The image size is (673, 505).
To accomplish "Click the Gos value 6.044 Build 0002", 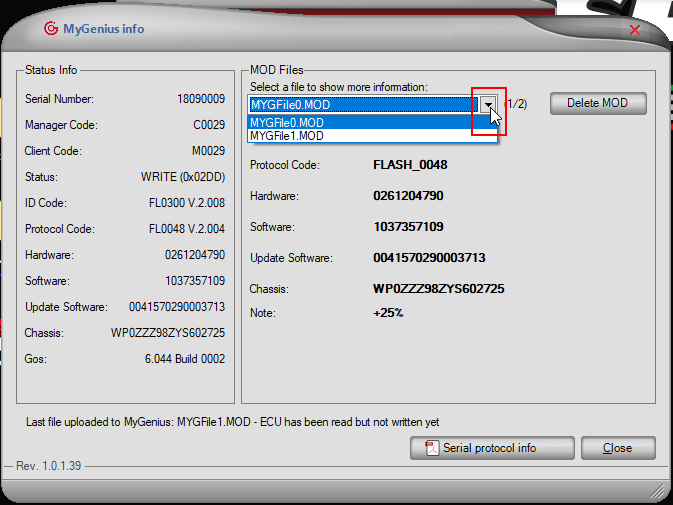I will pos(185,359).
